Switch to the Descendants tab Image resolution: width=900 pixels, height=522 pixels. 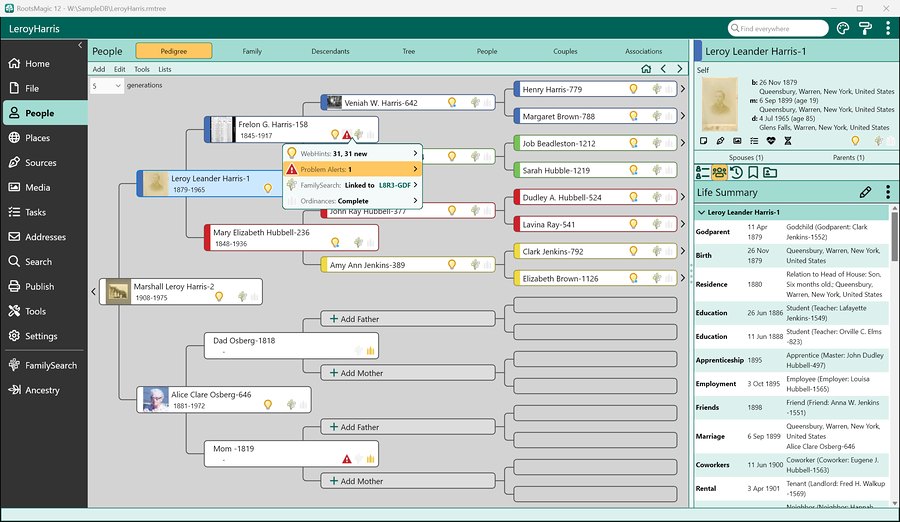(330, 51)
